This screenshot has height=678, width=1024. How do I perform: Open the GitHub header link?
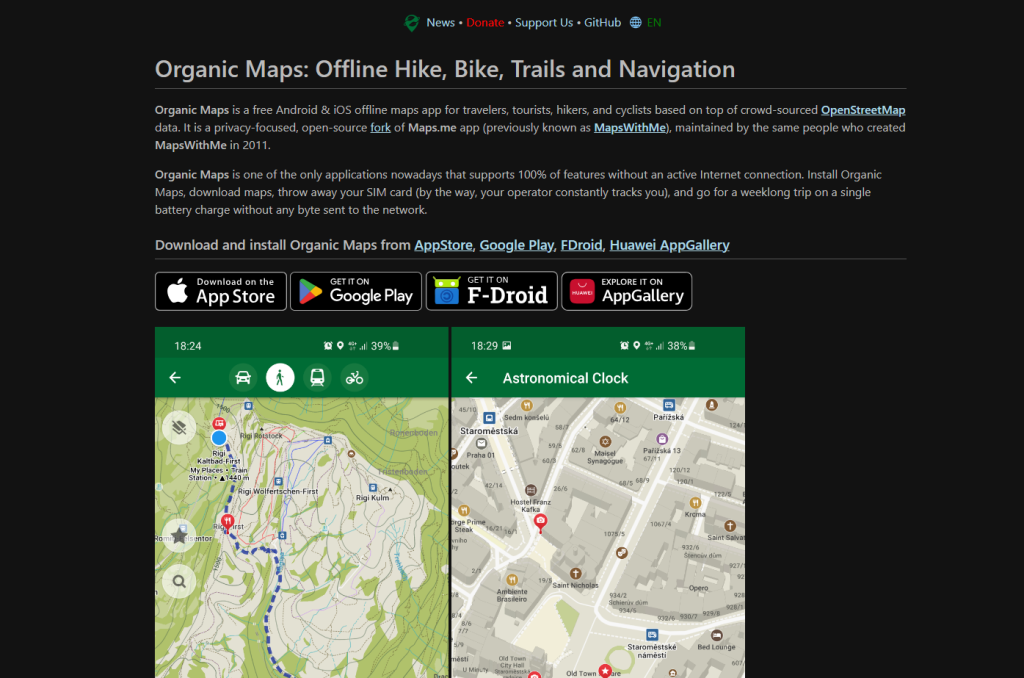[x=602, y=22]
